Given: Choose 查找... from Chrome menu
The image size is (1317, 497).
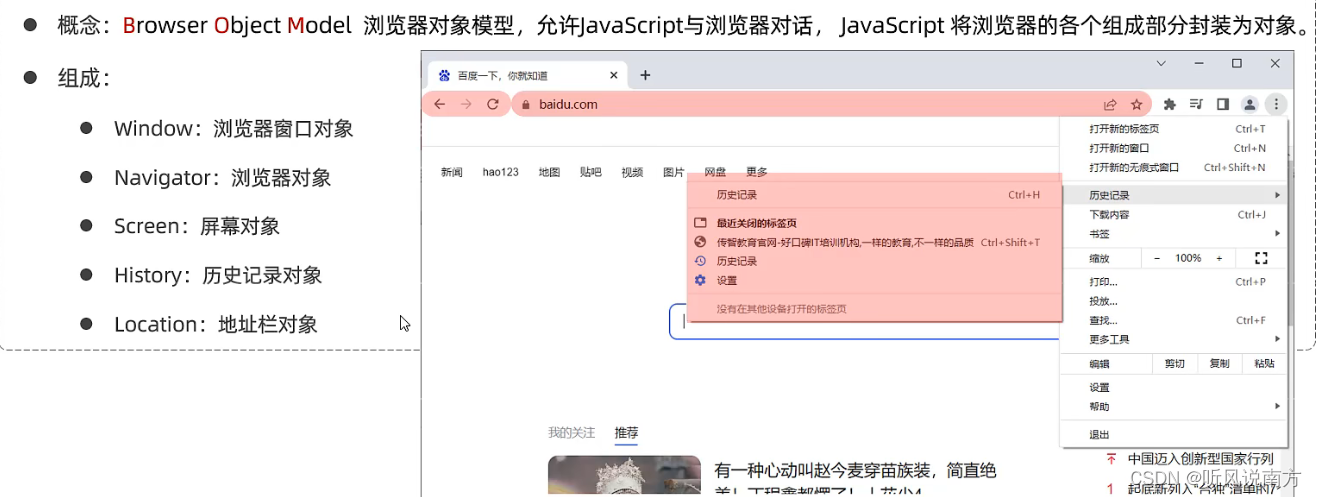Looking at the screenshot, I should click(x=1175, y=320).
